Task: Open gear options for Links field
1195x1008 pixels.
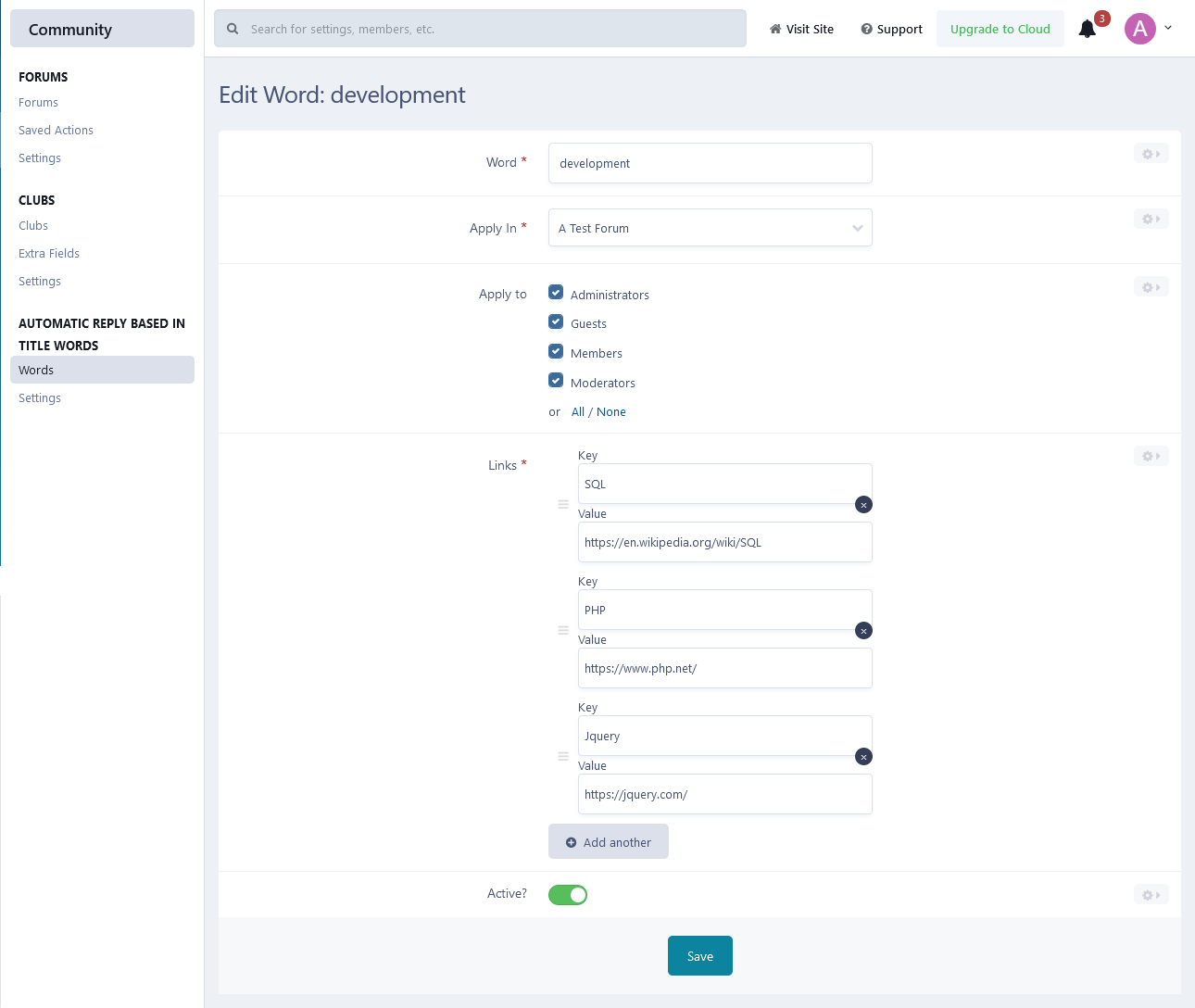Action: tap(1151, 456)
